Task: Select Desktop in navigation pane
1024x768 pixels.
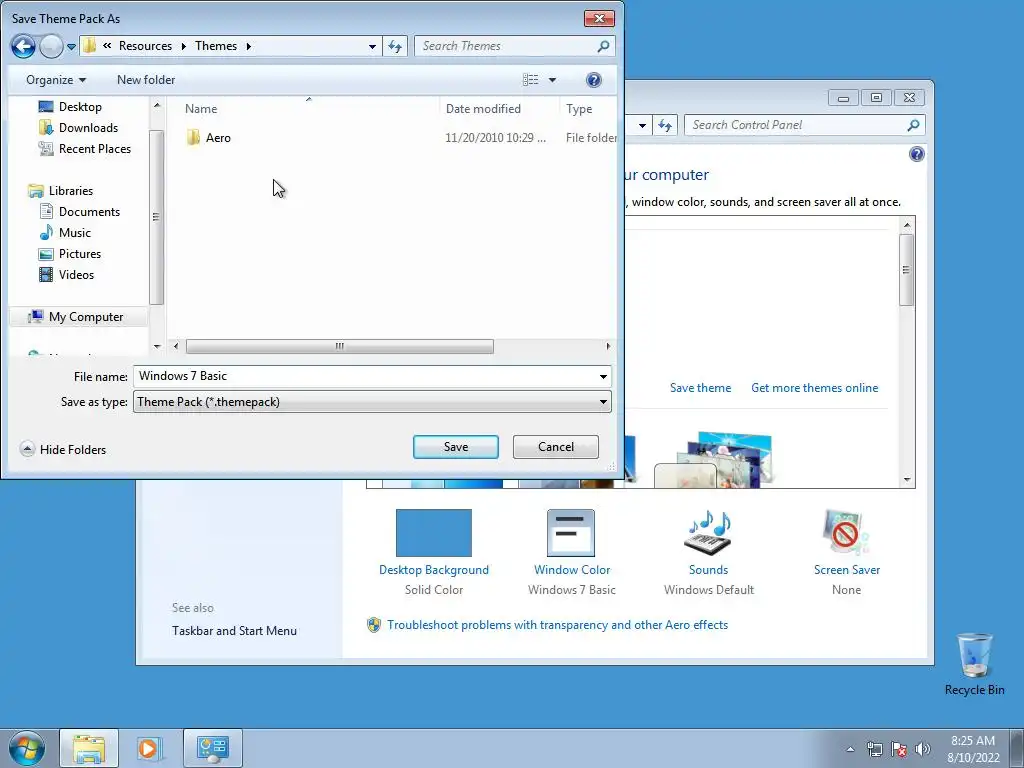Action: pyautogui.click(x=80, y=106)
